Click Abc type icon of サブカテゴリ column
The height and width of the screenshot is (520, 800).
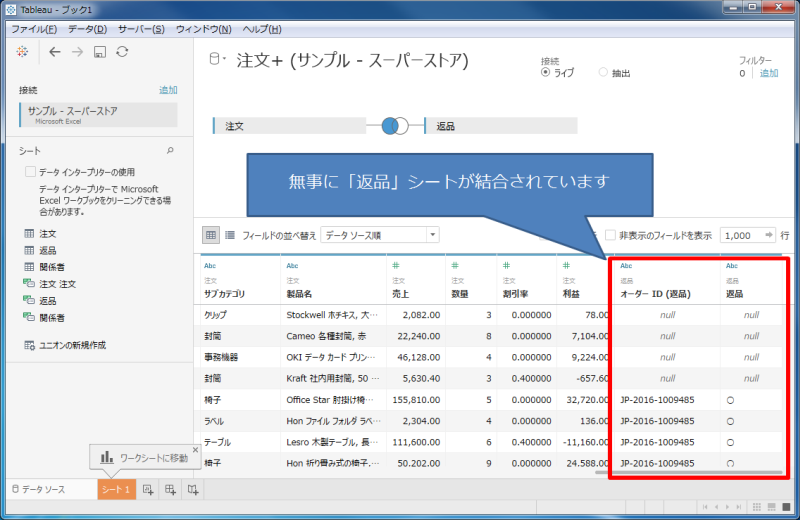pos(210,266)
